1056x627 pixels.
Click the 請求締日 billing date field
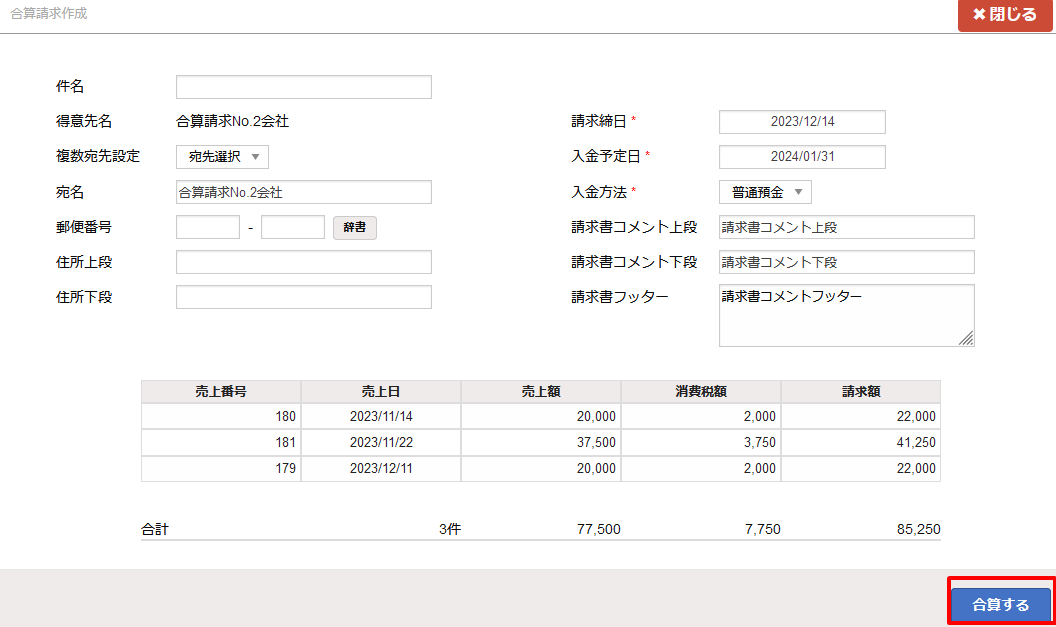tap(801, 121)
